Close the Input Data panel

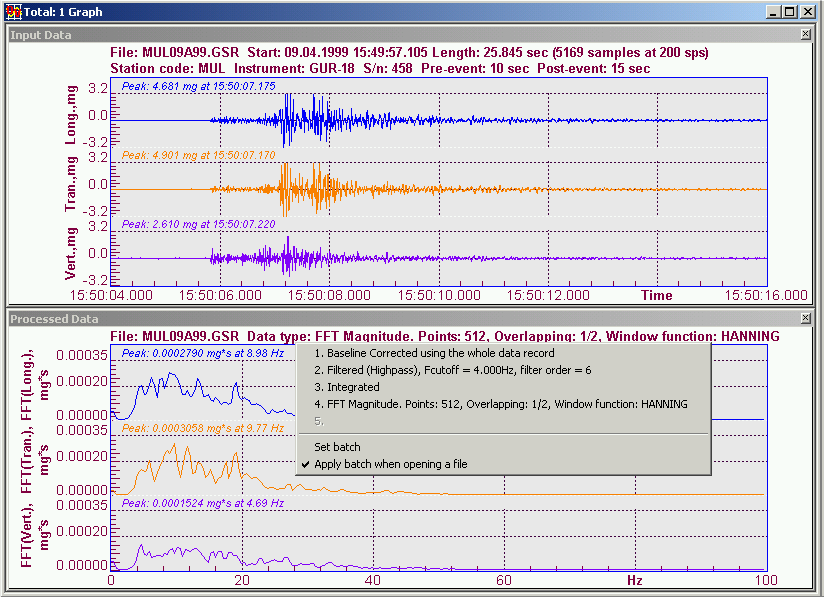[806, 35]
